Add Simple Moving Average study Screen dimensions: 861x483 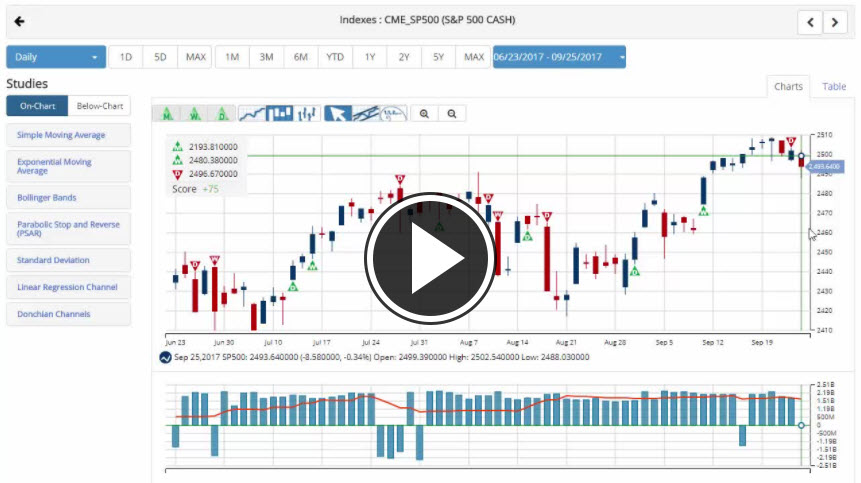point(69,135)
